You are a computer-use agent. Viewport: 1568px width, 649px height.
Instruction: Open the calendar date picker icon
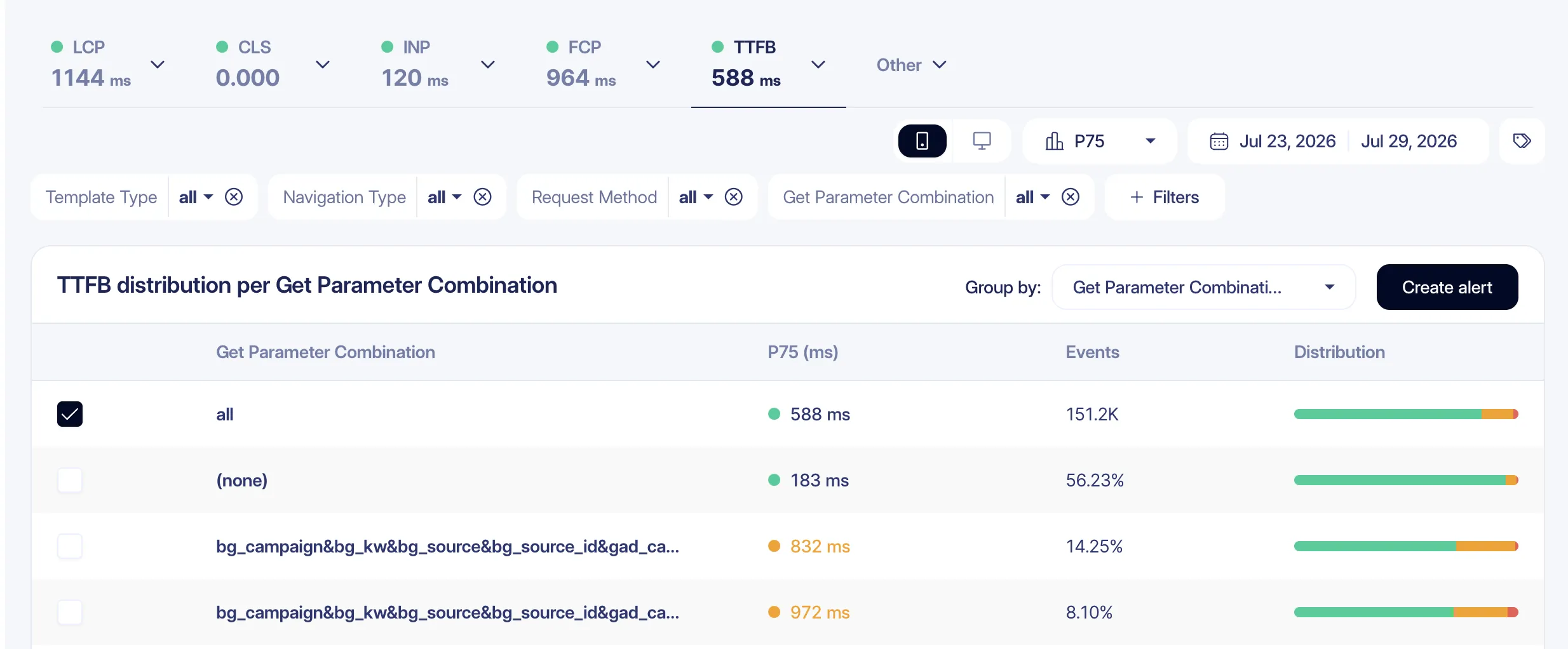pos(1219,141)
